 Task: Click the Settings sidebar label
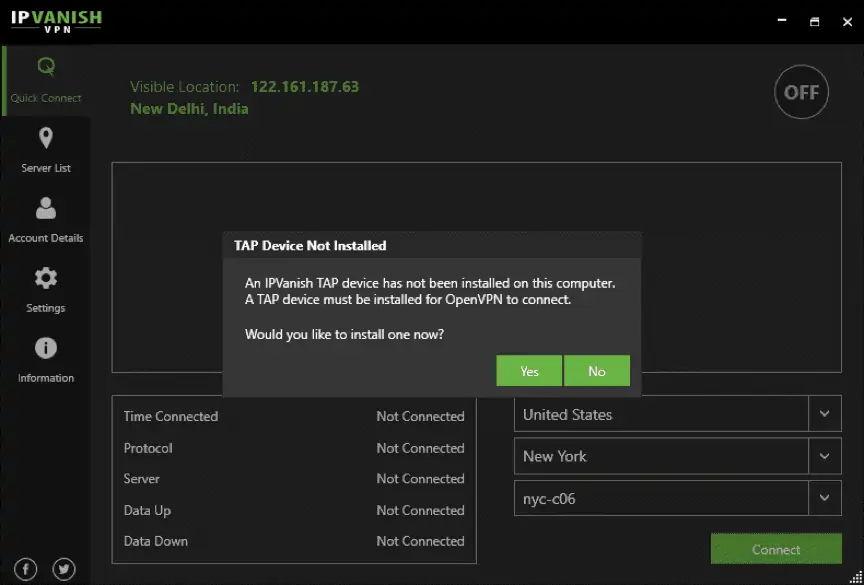coord(46,308)
